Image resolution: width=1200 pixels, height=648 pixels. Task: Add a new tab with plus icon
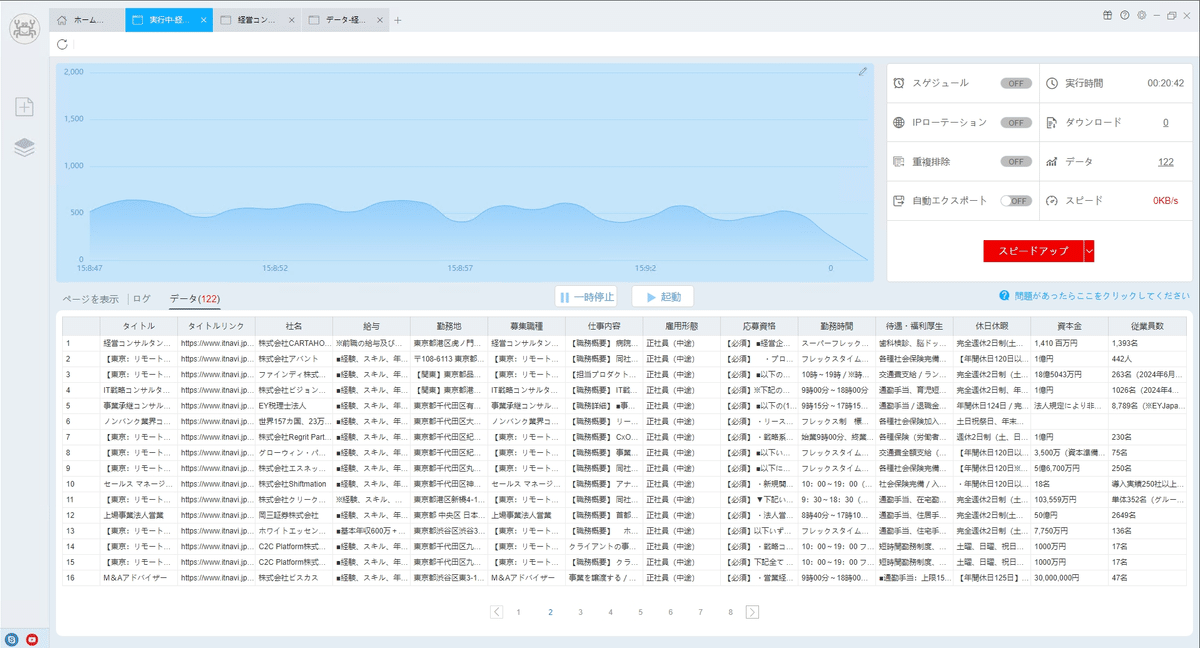pos(398,20)
